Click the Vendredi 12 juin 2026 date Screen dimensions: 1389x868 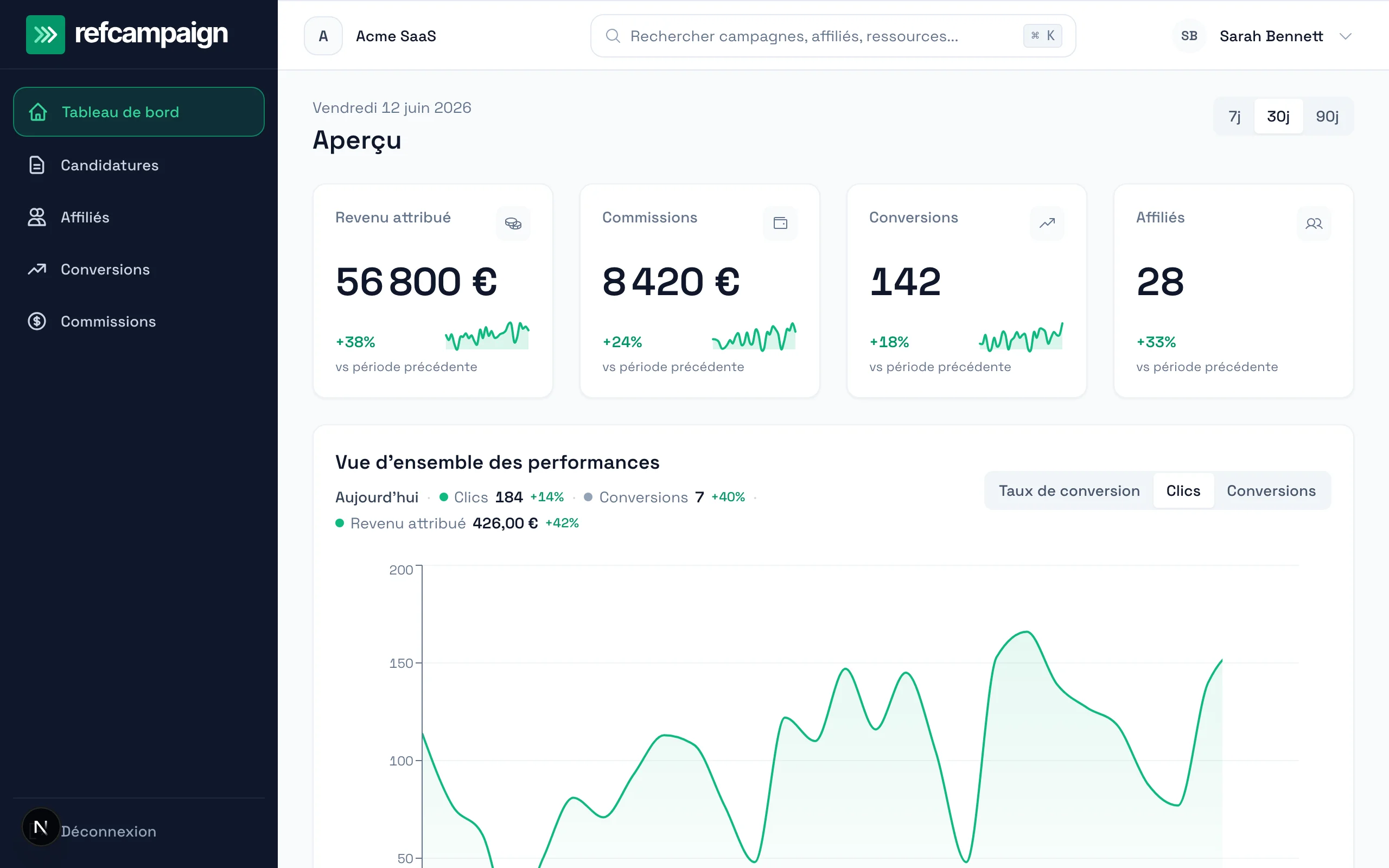click(x=392, y=107)
